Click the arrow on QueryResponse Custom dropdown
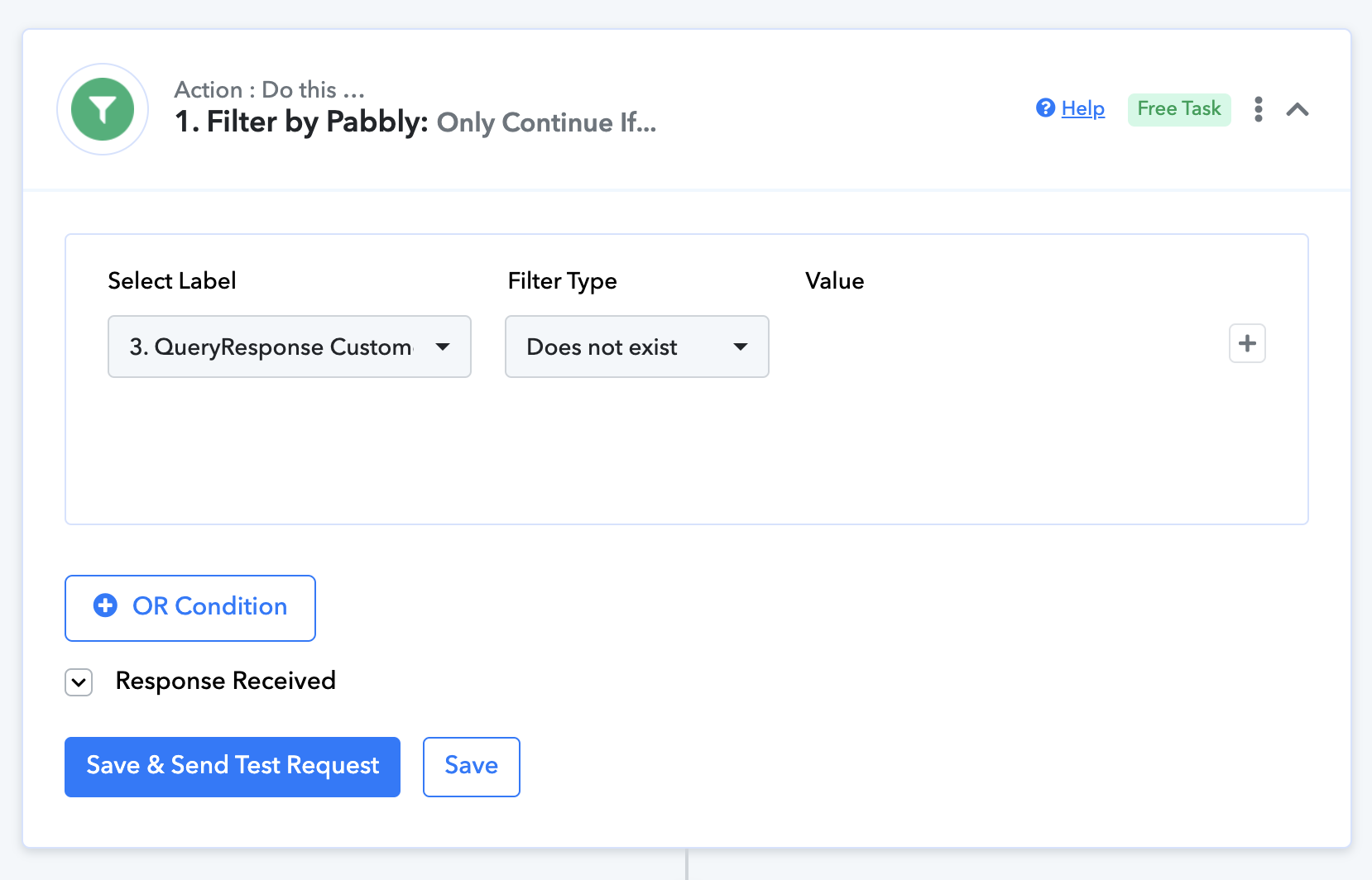 tap(443, 347)
